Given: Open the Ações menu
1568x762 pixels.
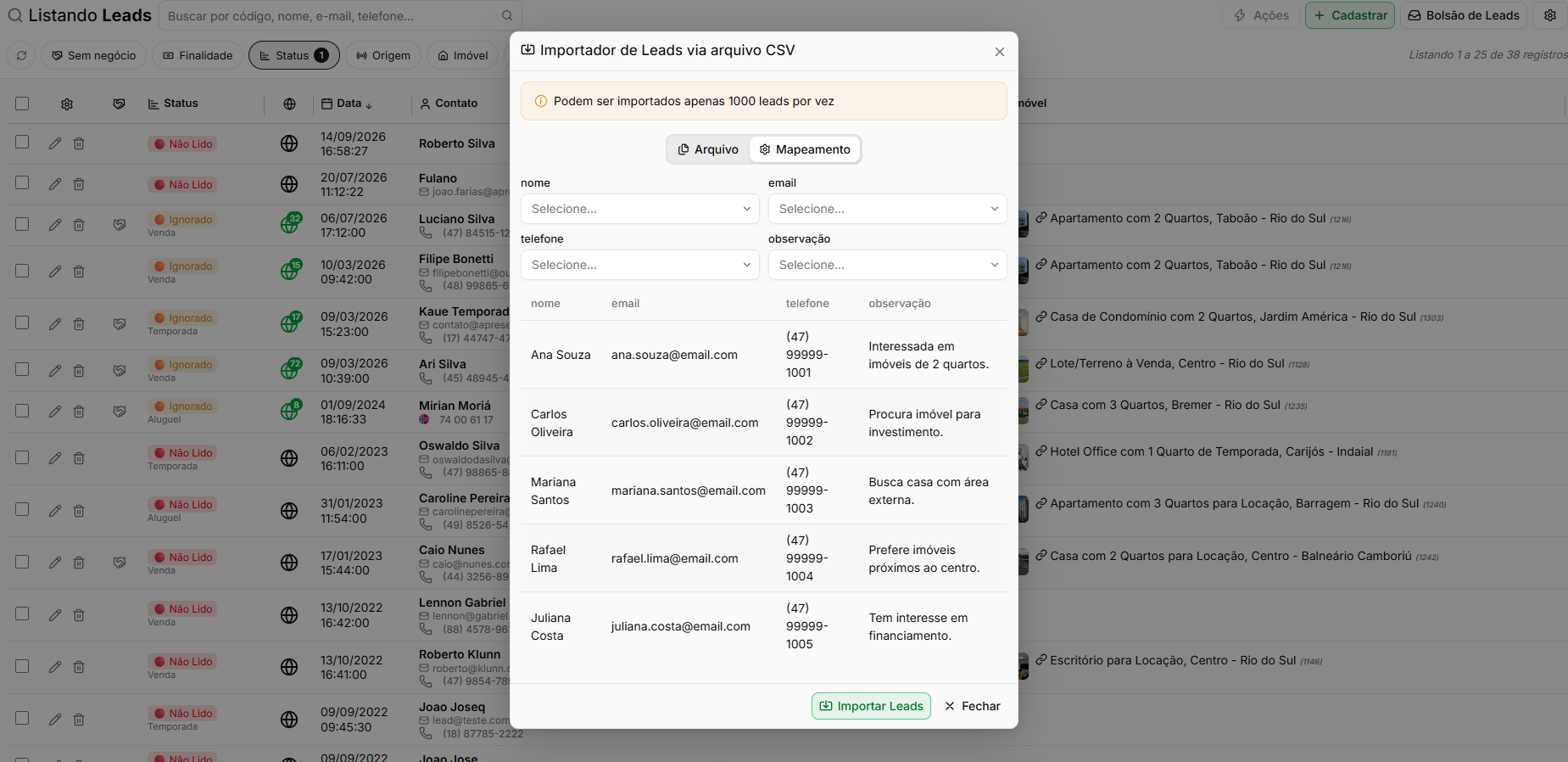Looking at the screenshot, I should (x=1261, y=15).
